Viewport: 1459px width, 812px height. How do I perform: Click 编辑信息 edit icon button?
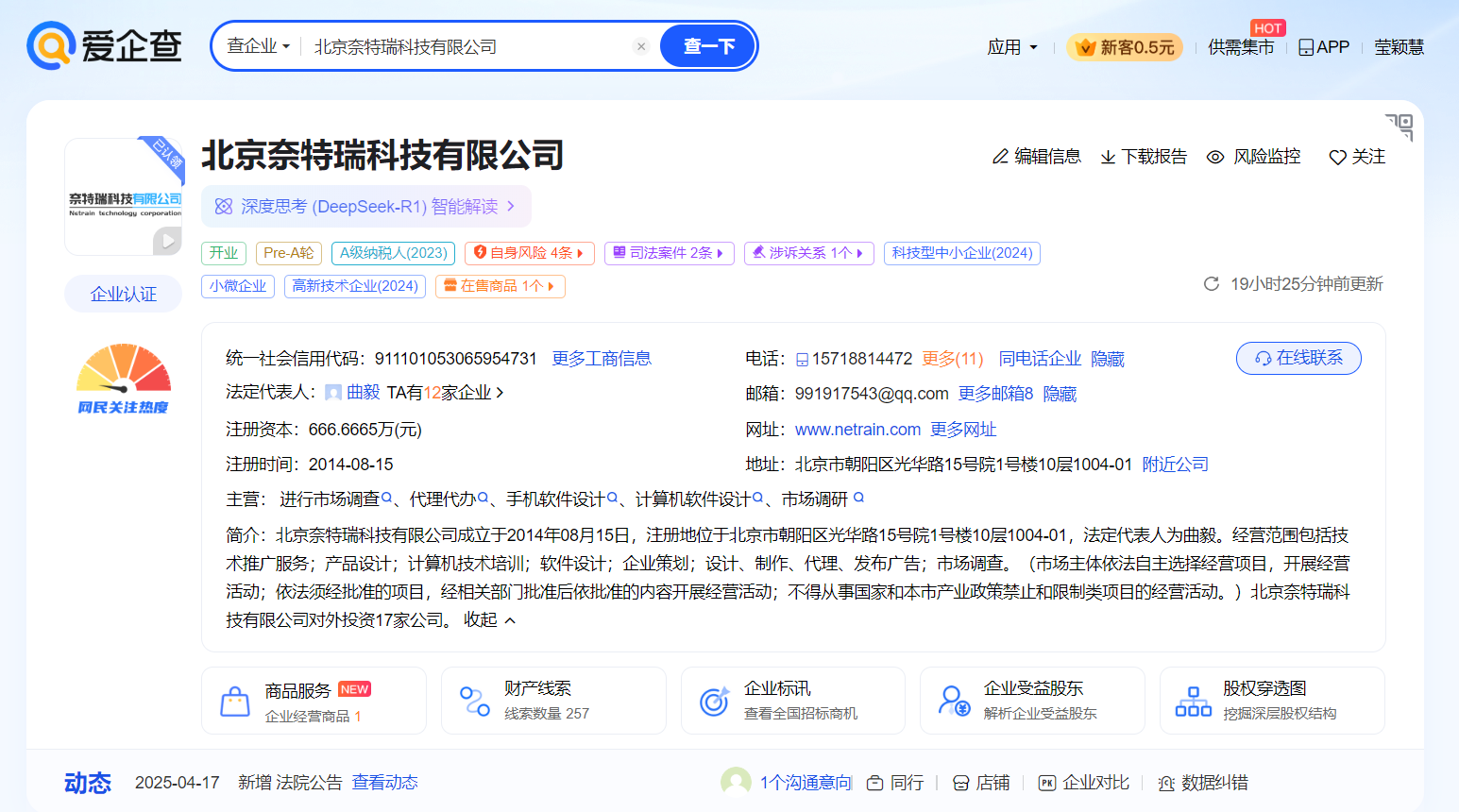coord(1036,157)
